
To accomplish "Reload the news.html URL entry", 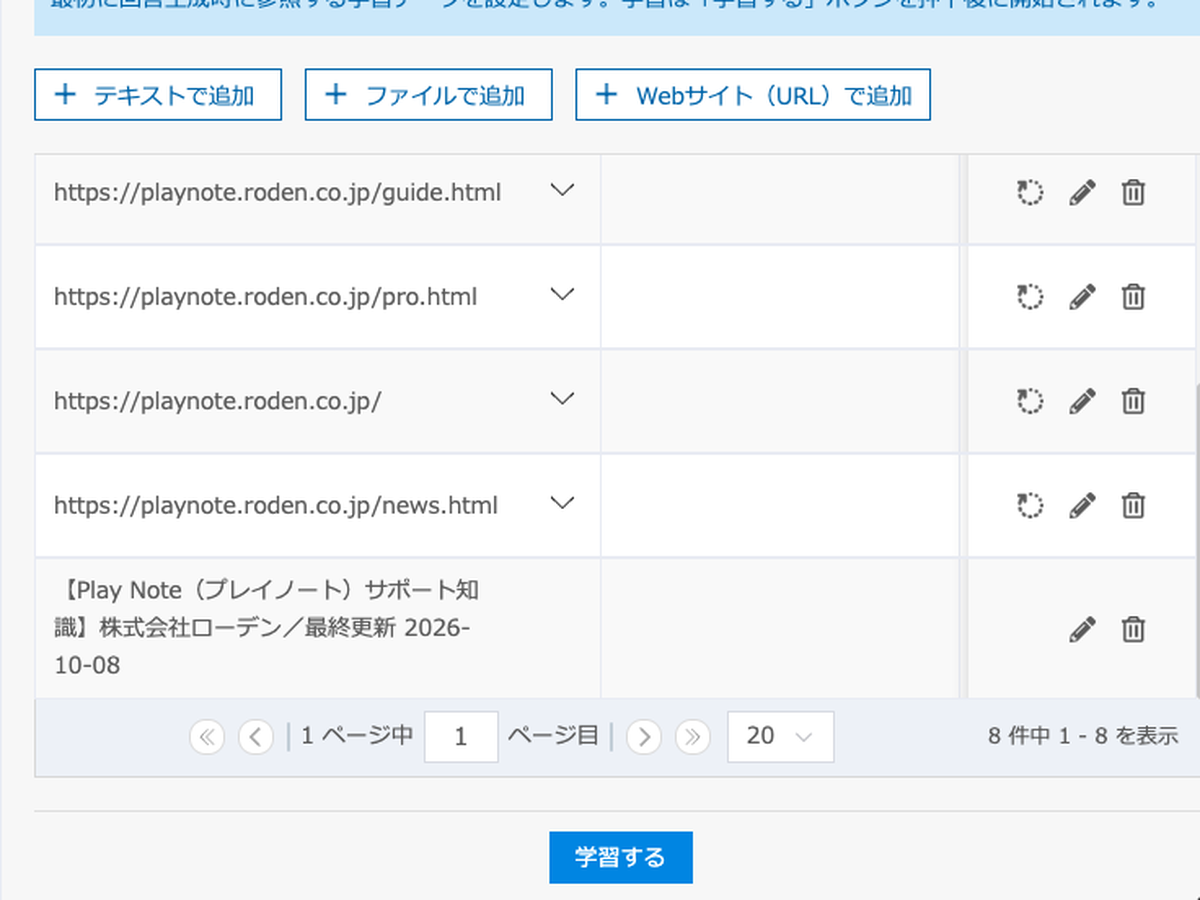I will pyautogui.click(x=1029, y=505).
